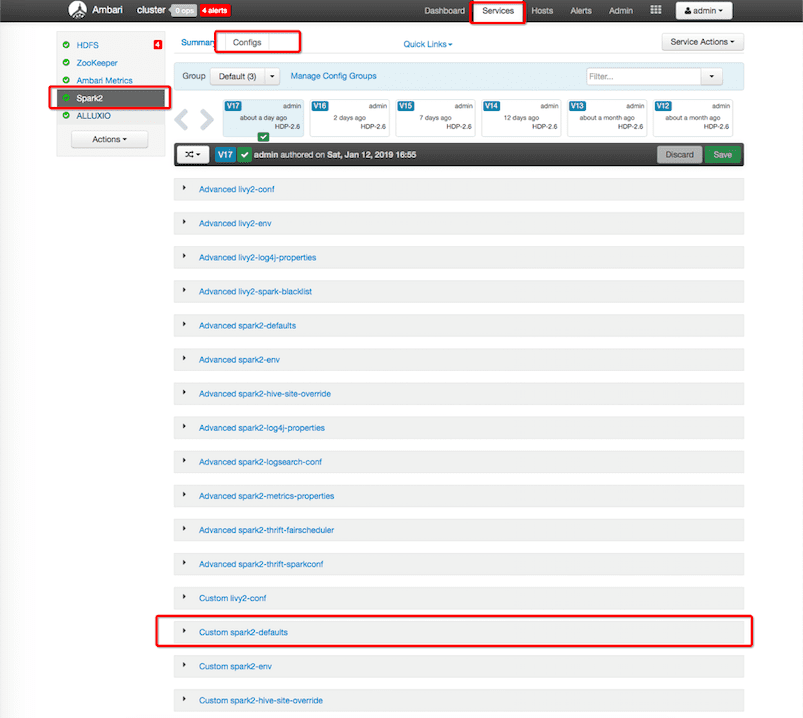Expand Custom livy2-conf section
Viewport: 803px width, 718px height.
point(458,598)
